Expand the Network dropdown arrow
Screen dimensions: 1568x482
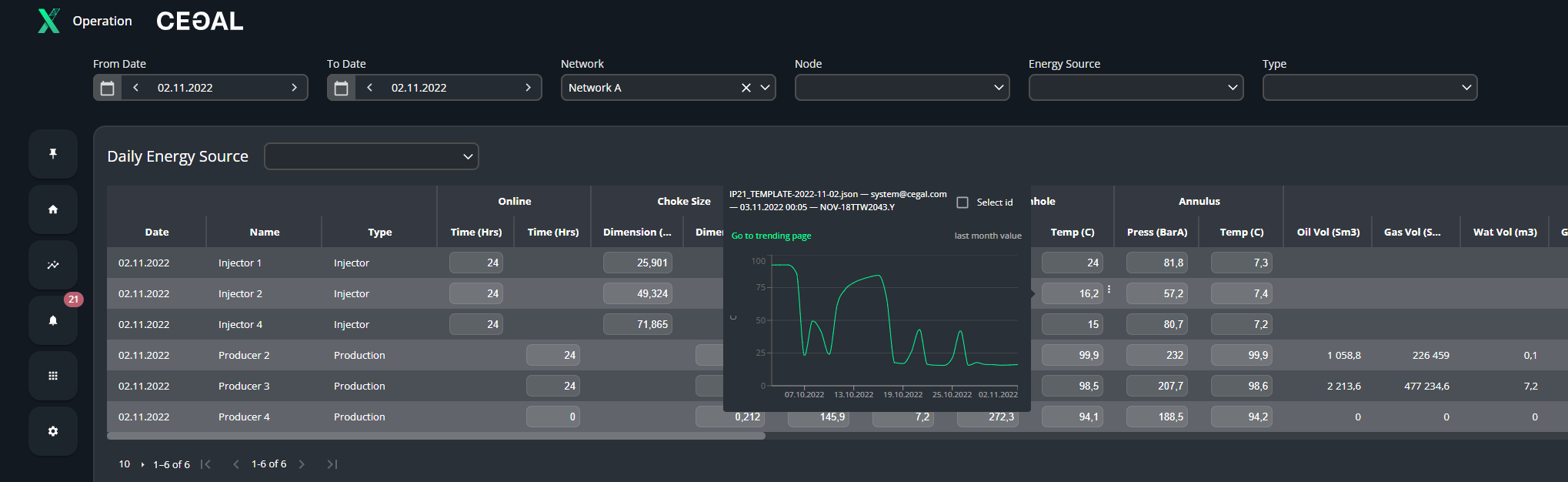point(765,88)
